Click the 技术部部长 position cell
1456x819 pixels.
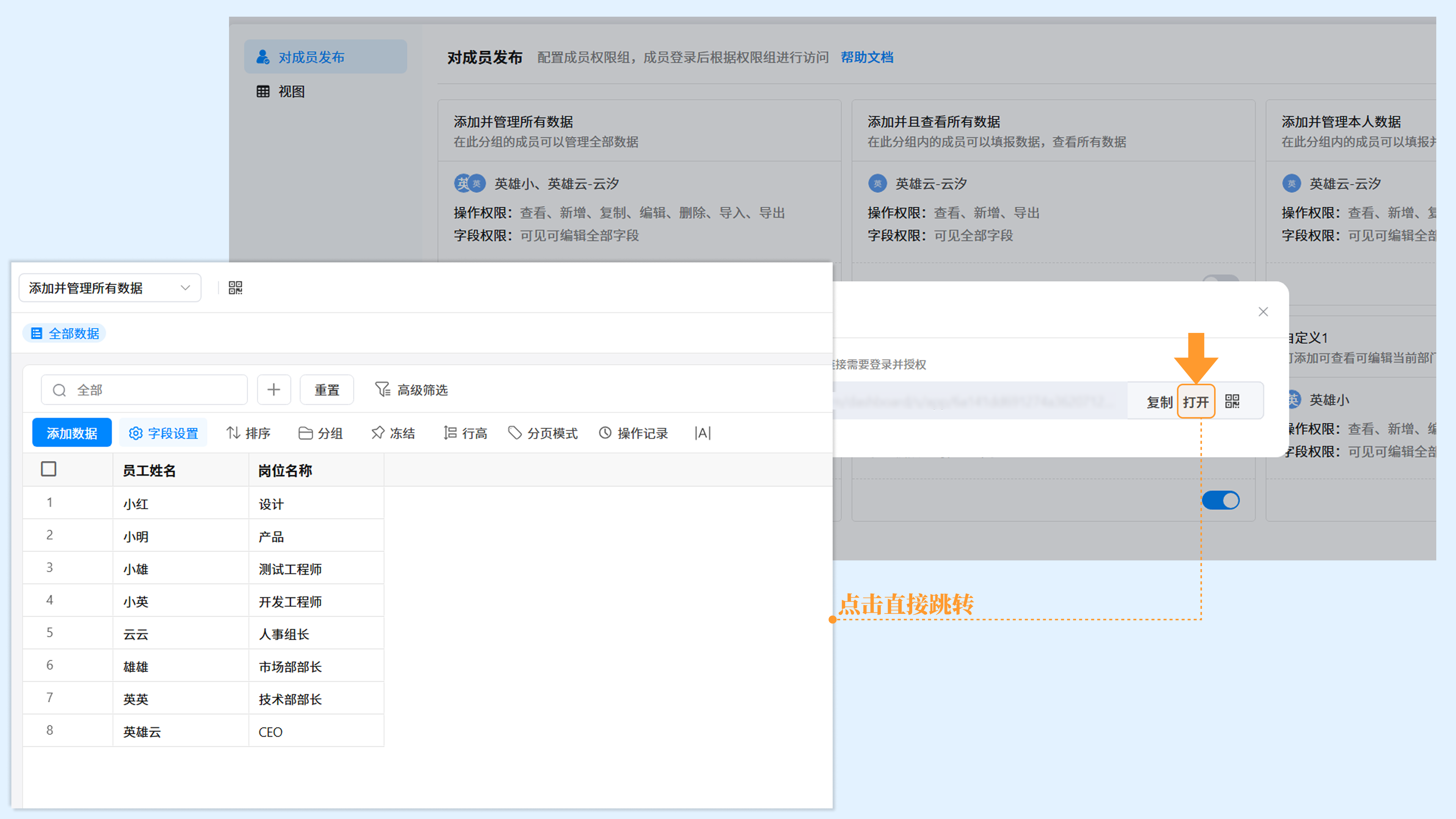coord(317,698)
